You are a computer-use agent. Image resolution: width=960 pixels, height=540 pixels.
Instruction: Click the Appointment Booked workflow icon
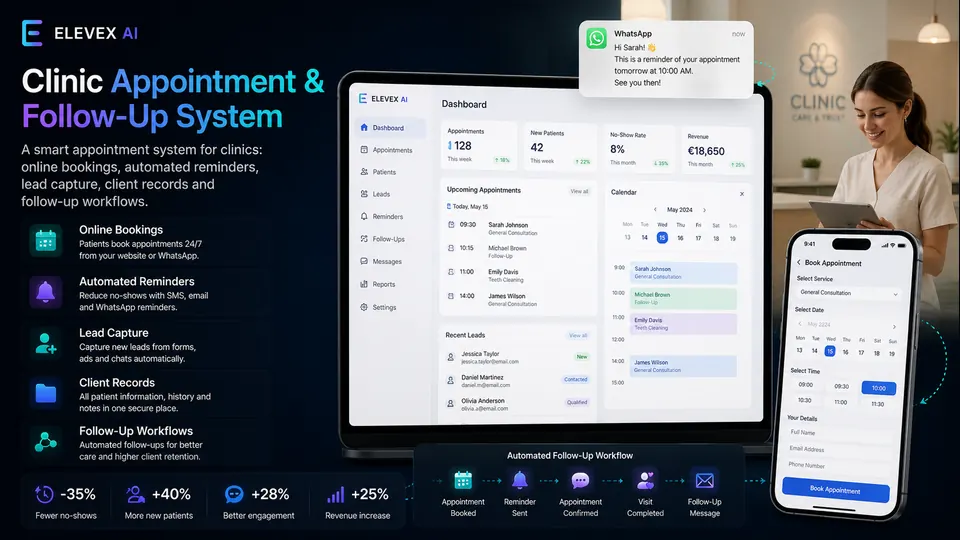tap(463, 481)
